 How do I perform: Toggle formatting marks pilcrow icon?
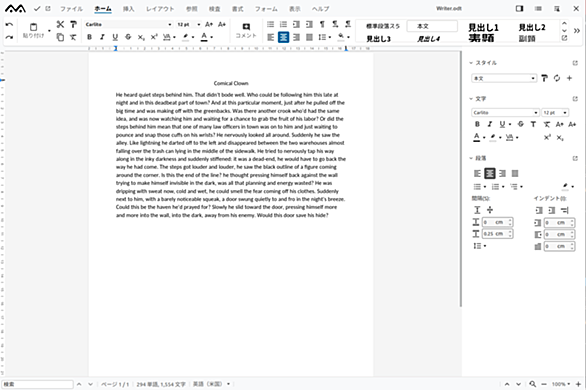[322, 25]
